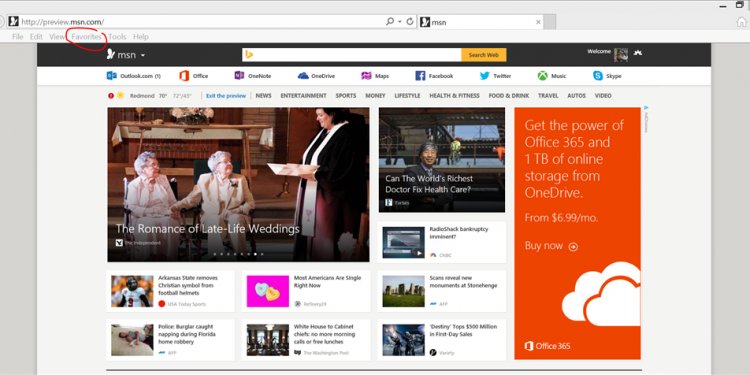Viewport: 750px width, 375px height.
Task: Go to the FOOD & DRINK section
Action: click(x=509, y=96)
